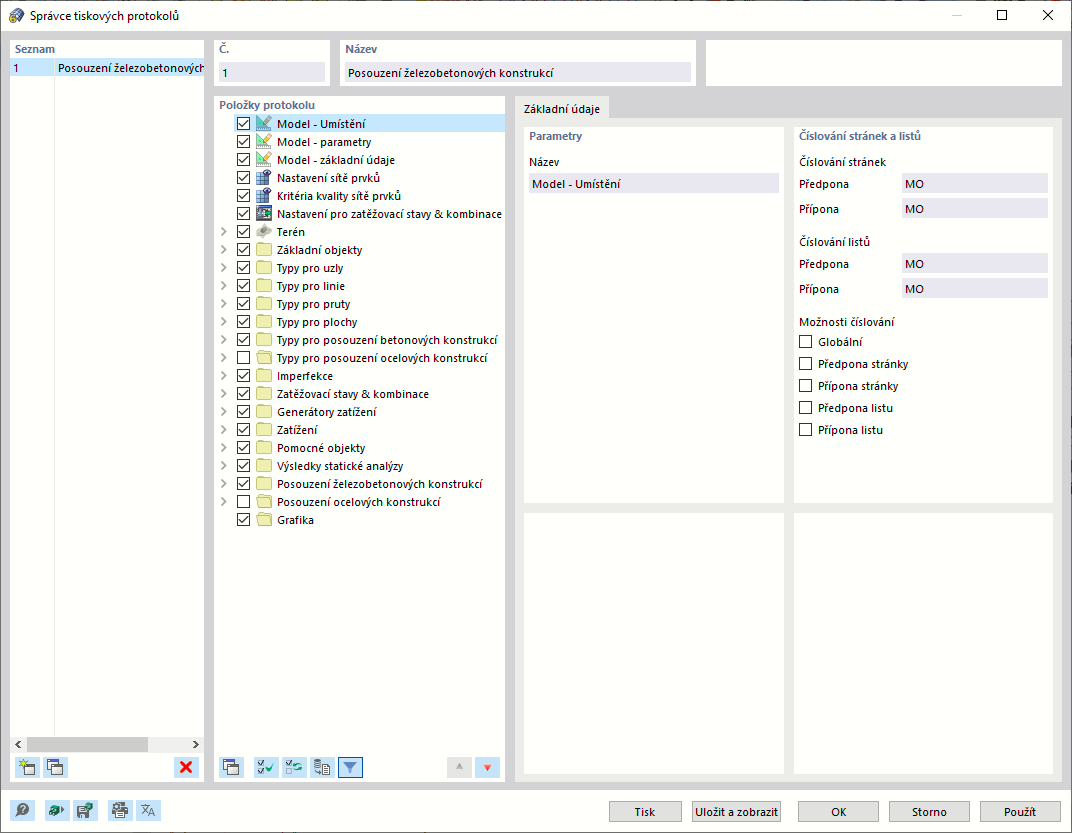
Task: Expand the Typy pro linie node
Action: 224,286
